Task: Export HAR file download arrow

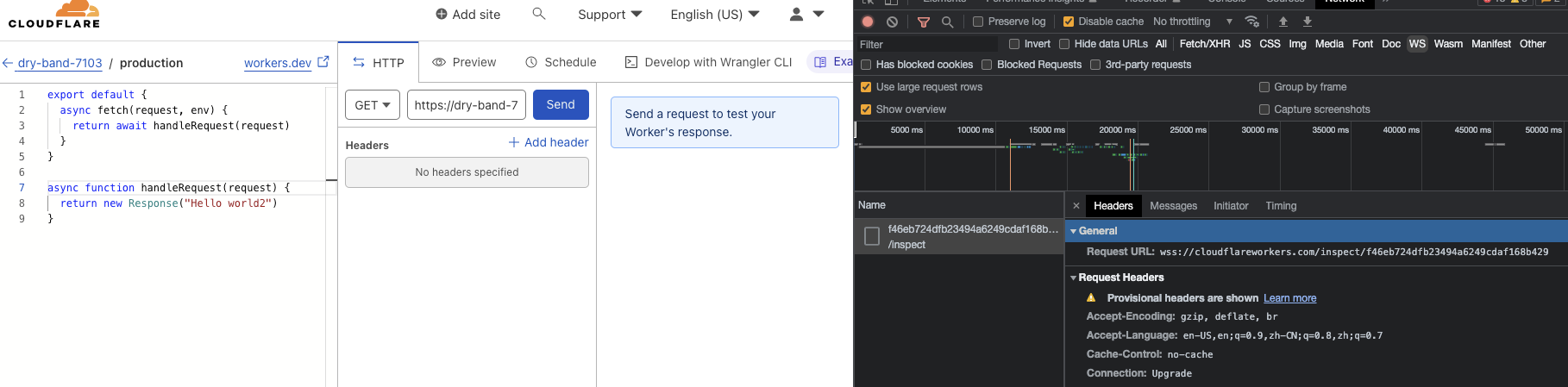Action: click(x=1308, y=22)
